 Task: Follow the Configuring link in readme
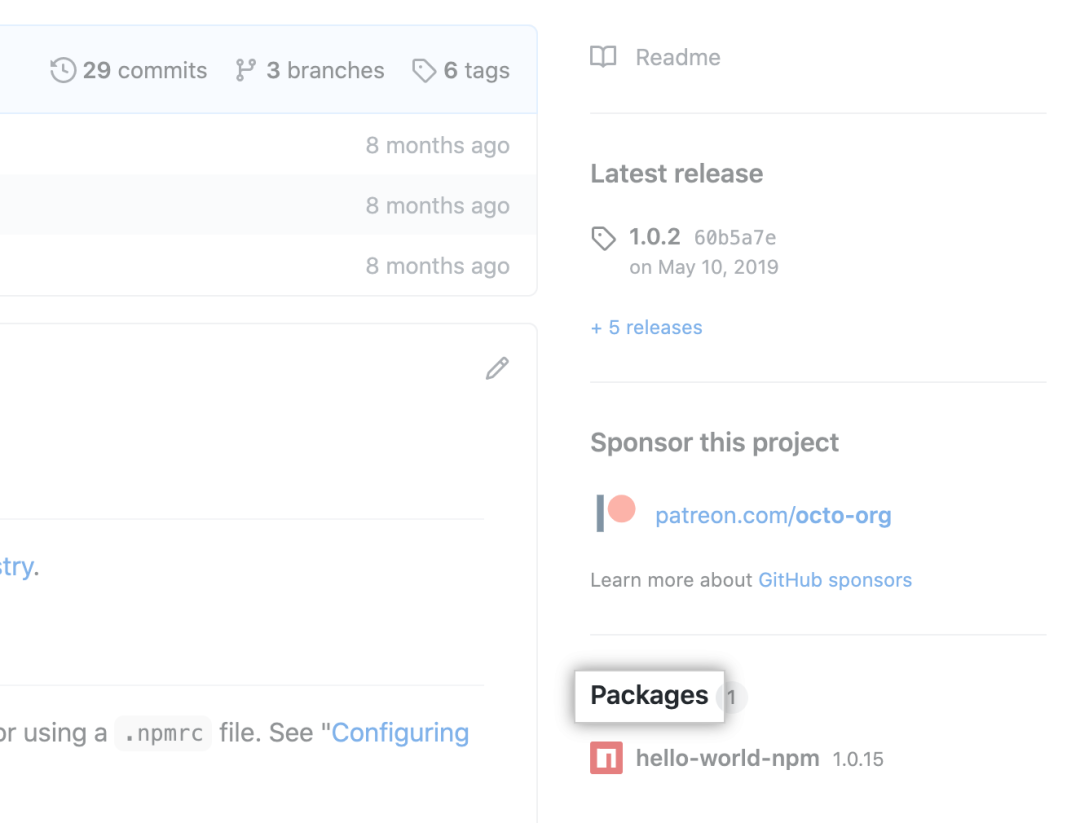point(400,733)
